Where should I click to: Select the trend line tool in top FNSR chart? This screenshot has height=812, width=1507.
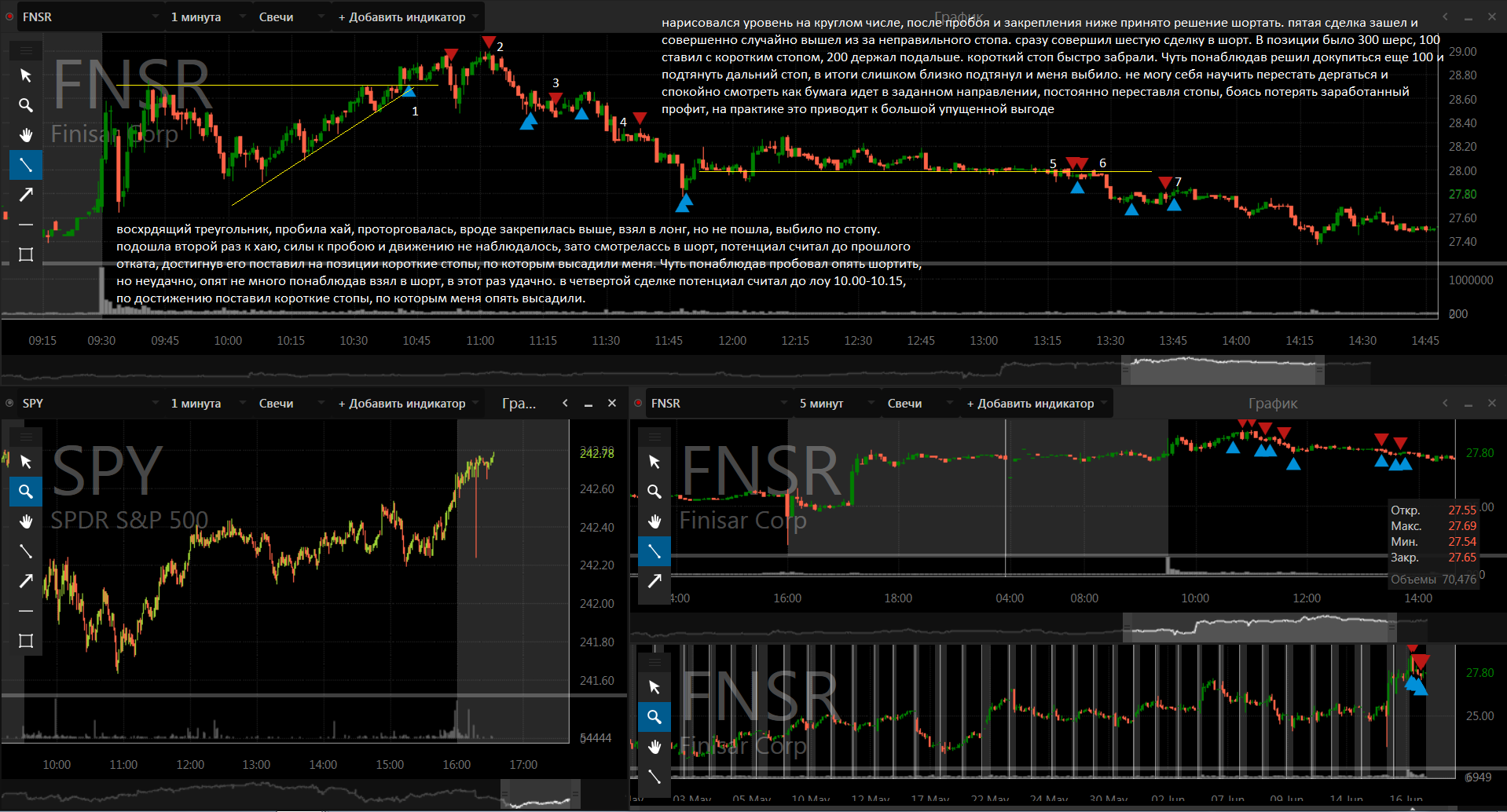(26, 165)
